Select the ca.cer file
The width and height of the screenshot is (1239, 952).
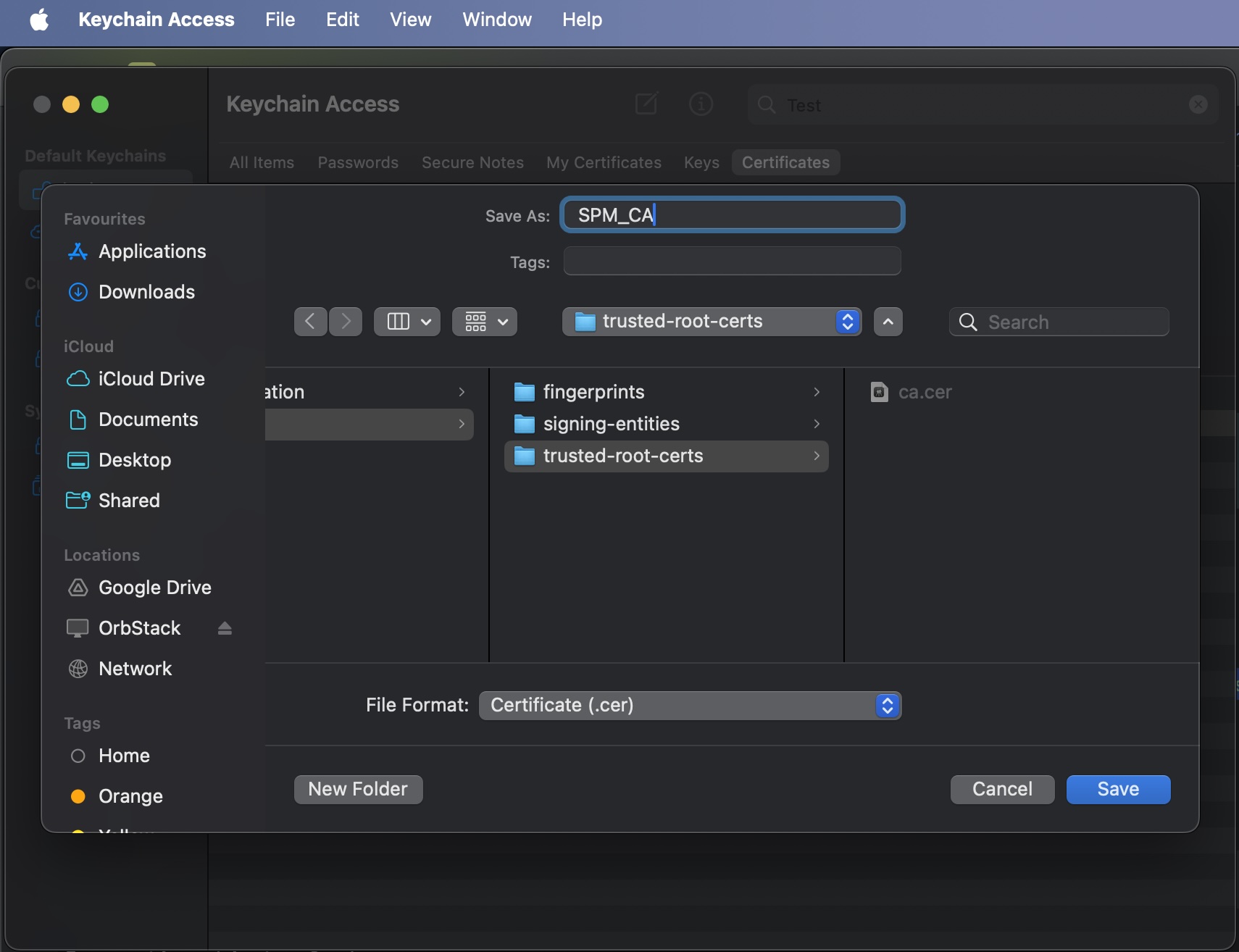(911, 392)
